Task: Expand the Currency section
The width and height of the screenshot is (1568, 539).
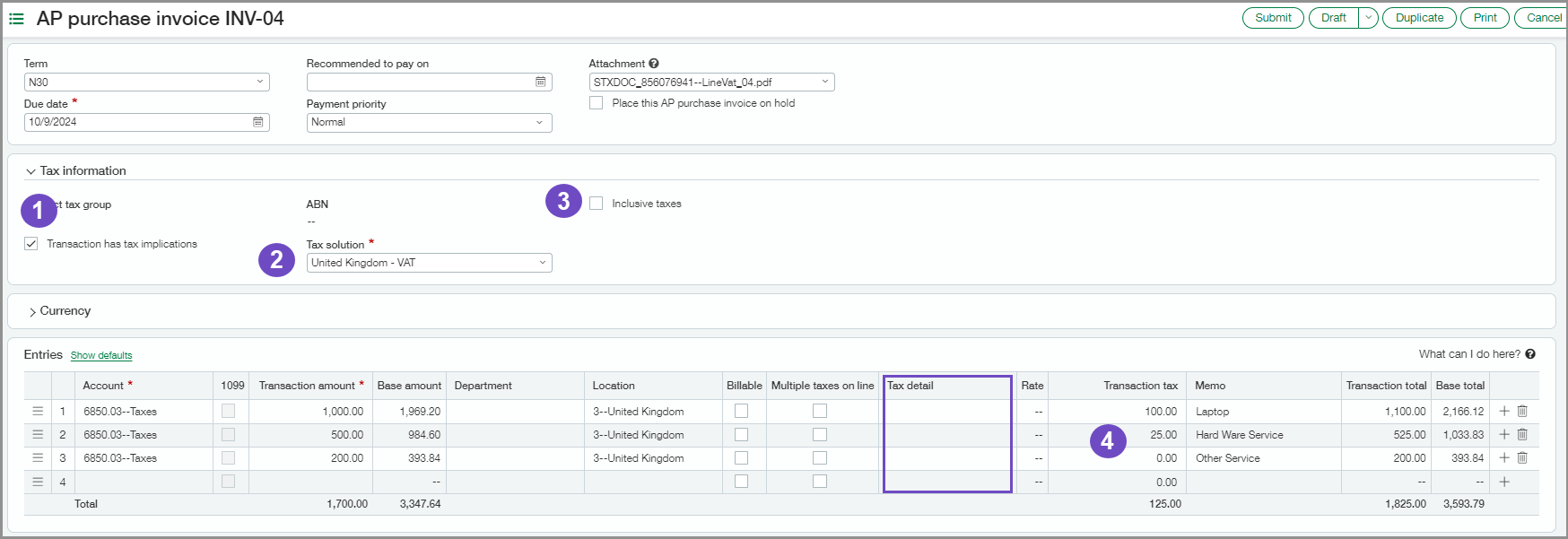Action: click(33, 311)
